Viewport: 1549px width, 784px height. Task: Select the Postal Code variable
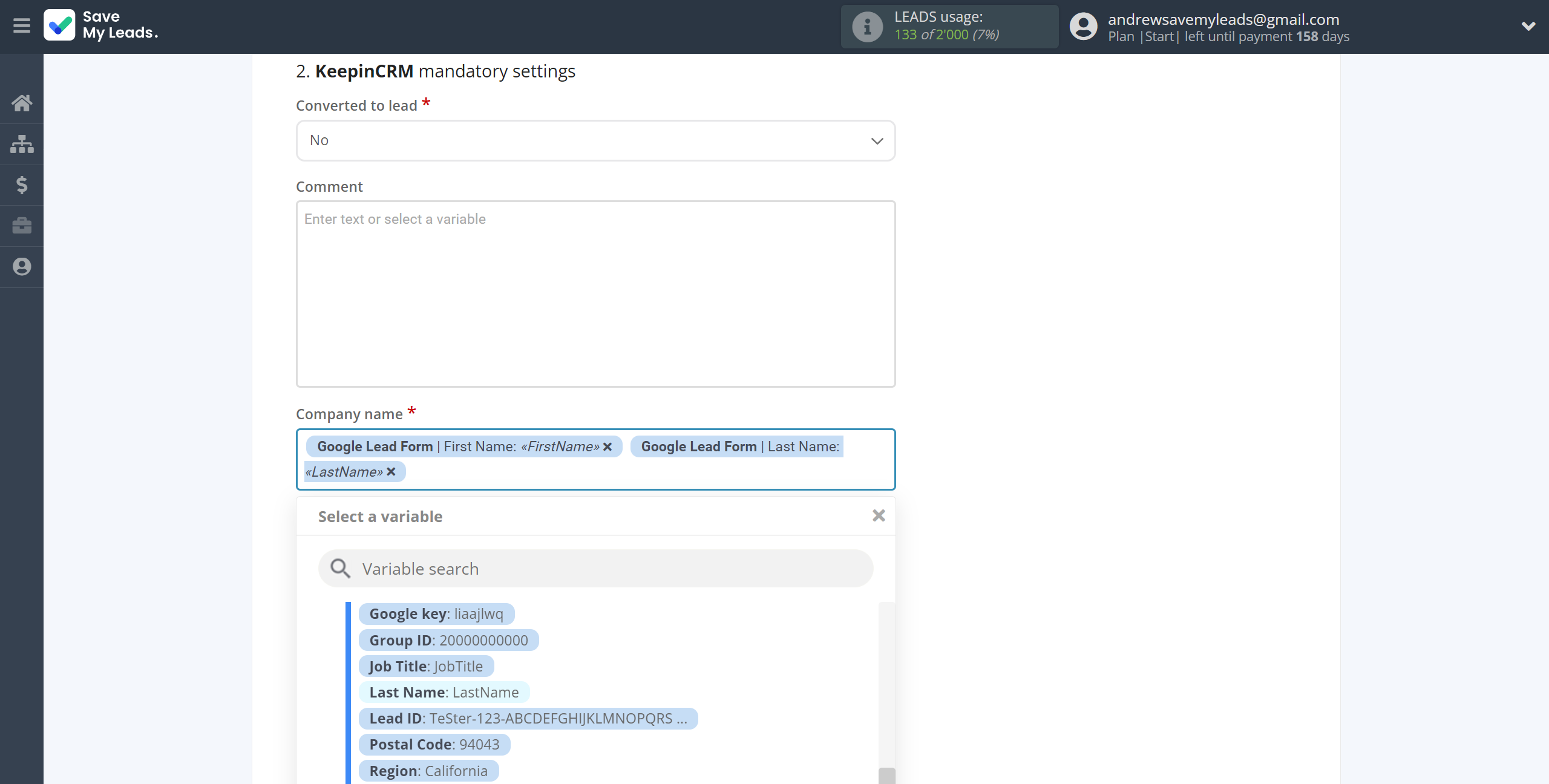(x=434, y=745)
